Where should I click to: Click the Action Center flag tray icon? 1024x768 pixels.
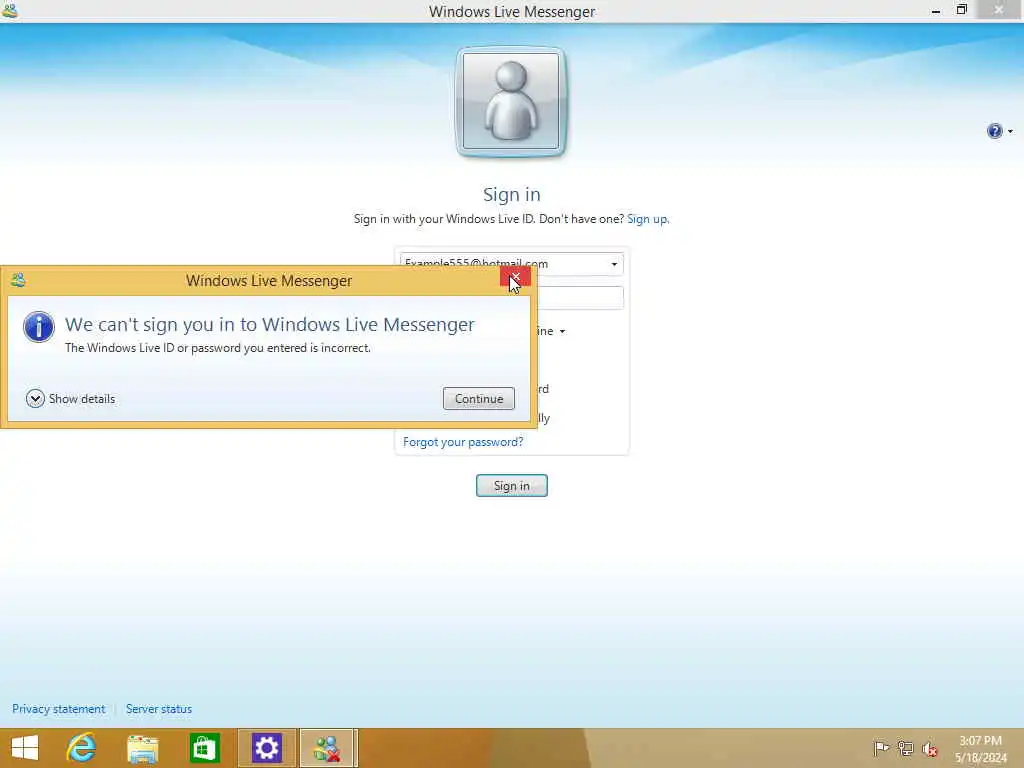tap(881, 748)
